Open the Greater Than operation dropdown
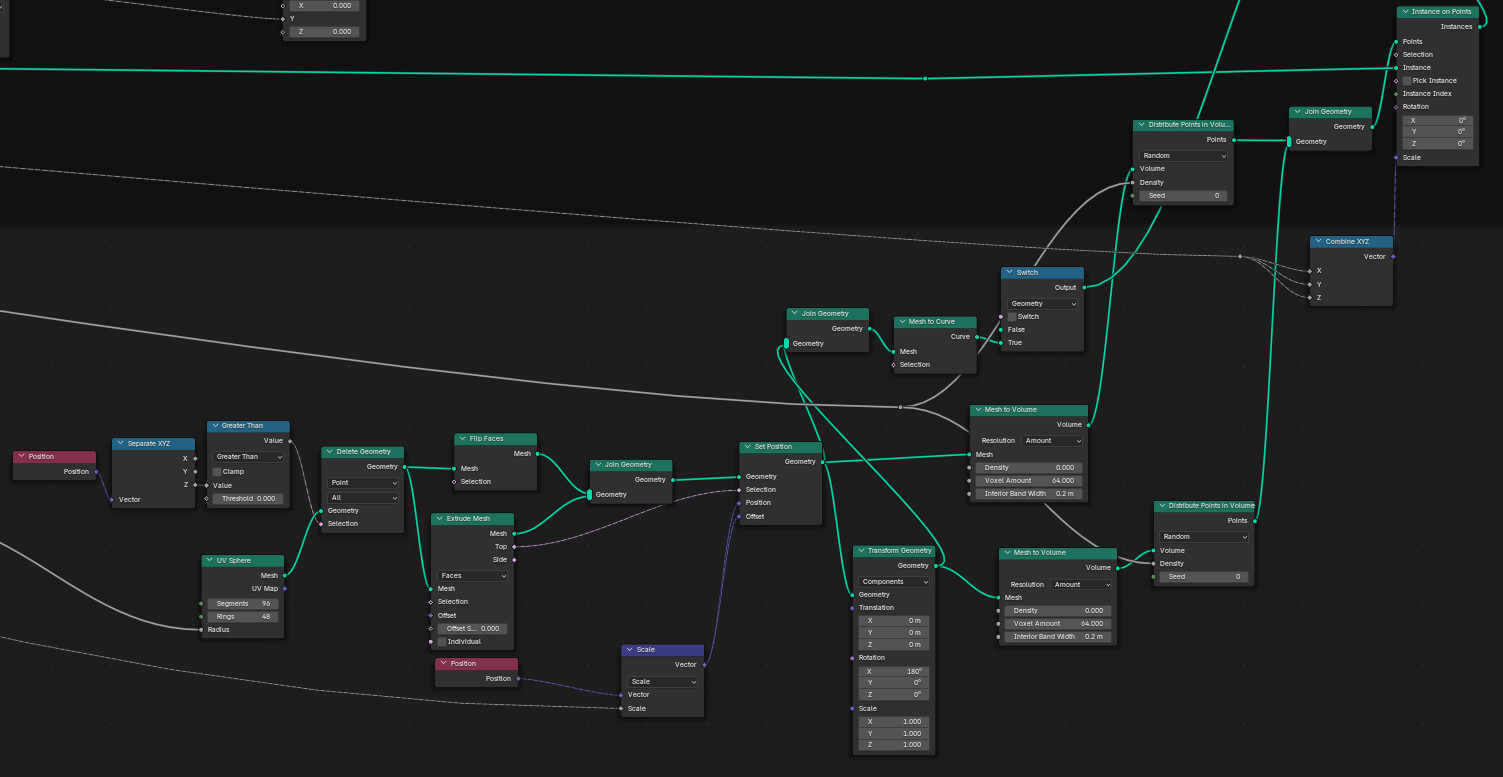Image resolution: width=1503 pixels, height=777 pixels. coord(248,457)
